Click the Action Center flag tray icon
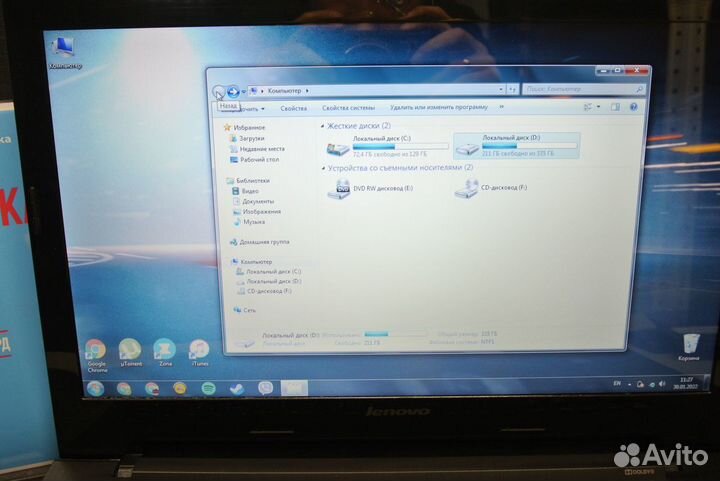Screen dimensions: 720x481 (640, 385)
